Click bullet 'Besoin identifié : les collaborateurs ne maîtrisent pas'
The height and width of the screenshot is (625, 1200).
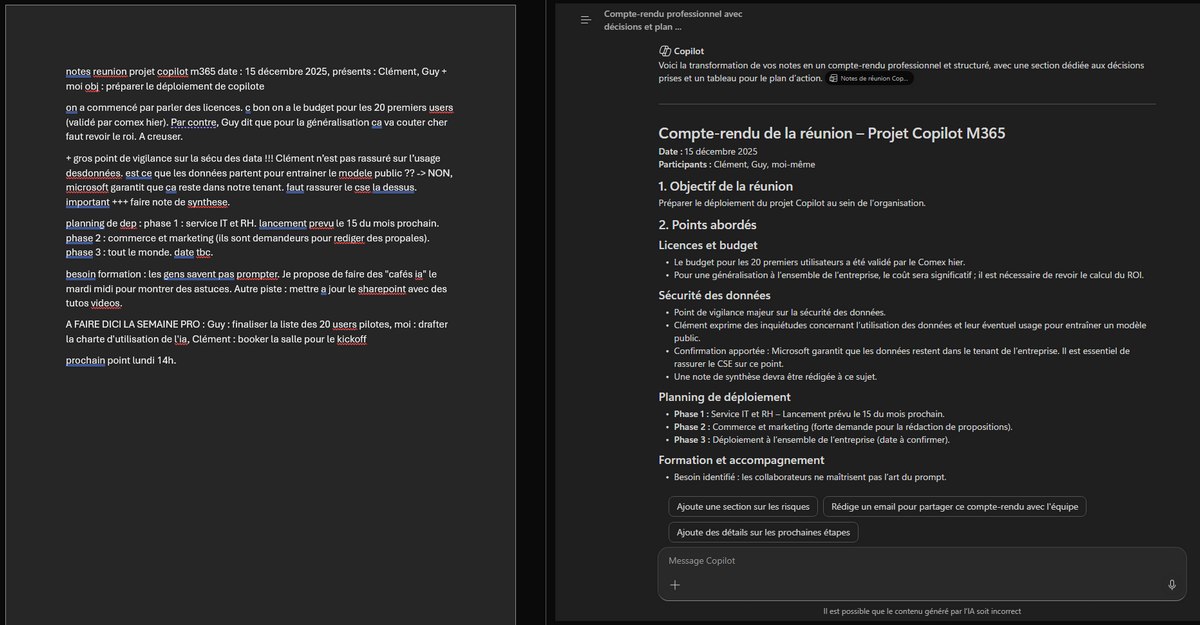[x=809, y=477]
